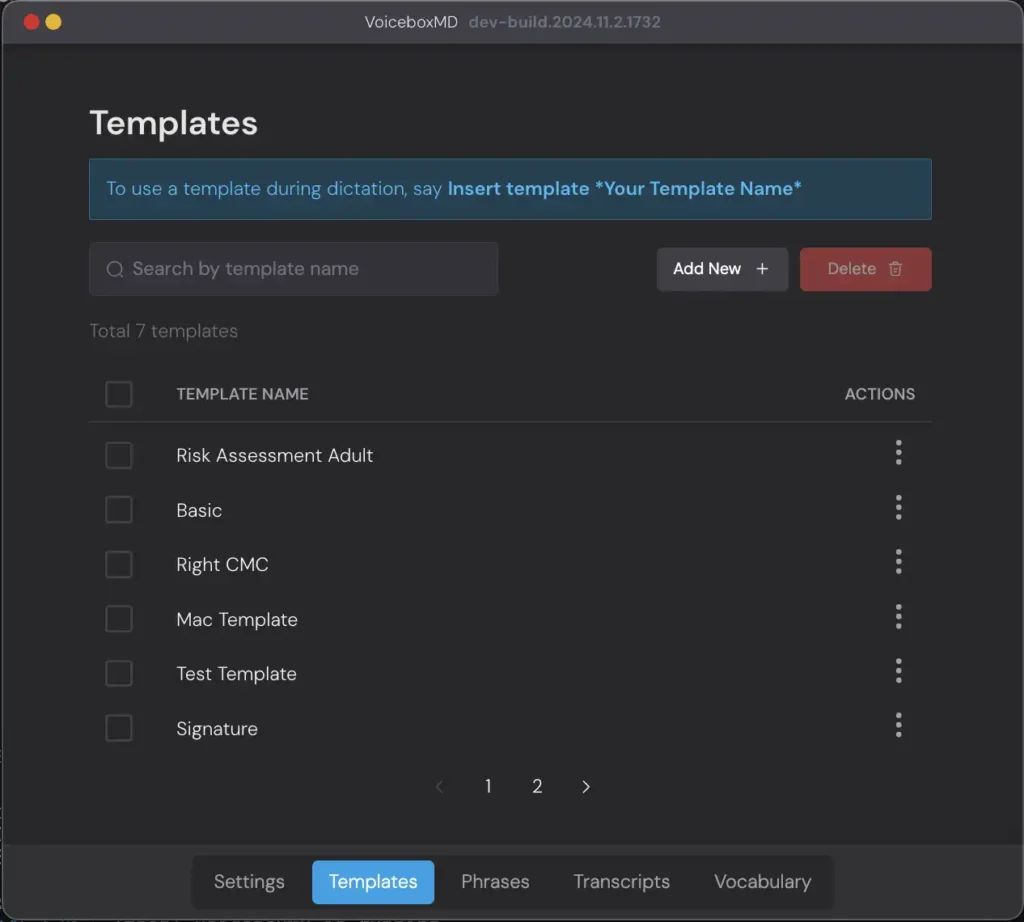1024x922 pixels.
Task: Open three-dot menu for Basic template
Action: (x=898, y=508)
